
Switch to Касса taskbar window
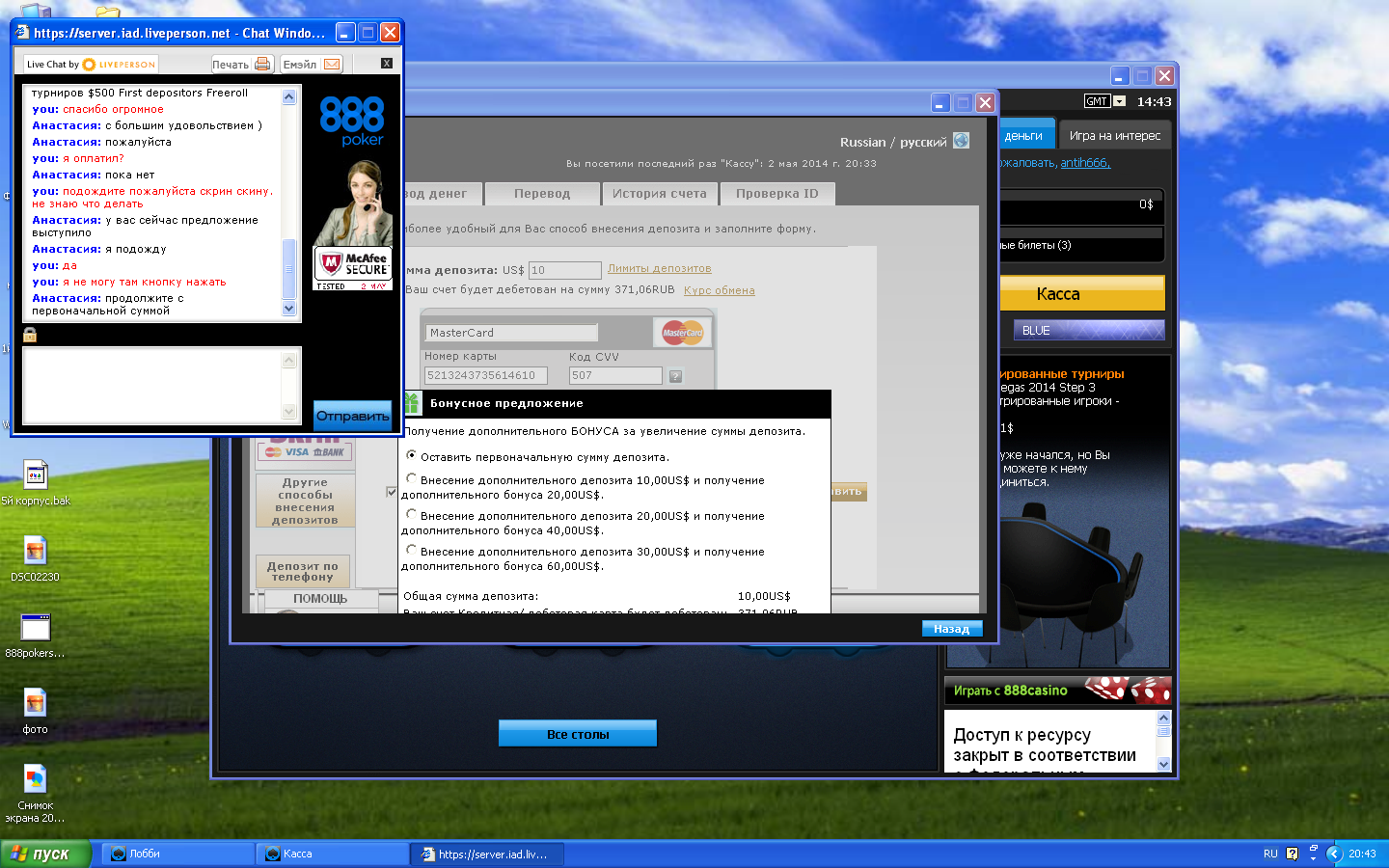pyautogui.click(x=333, y=854)
